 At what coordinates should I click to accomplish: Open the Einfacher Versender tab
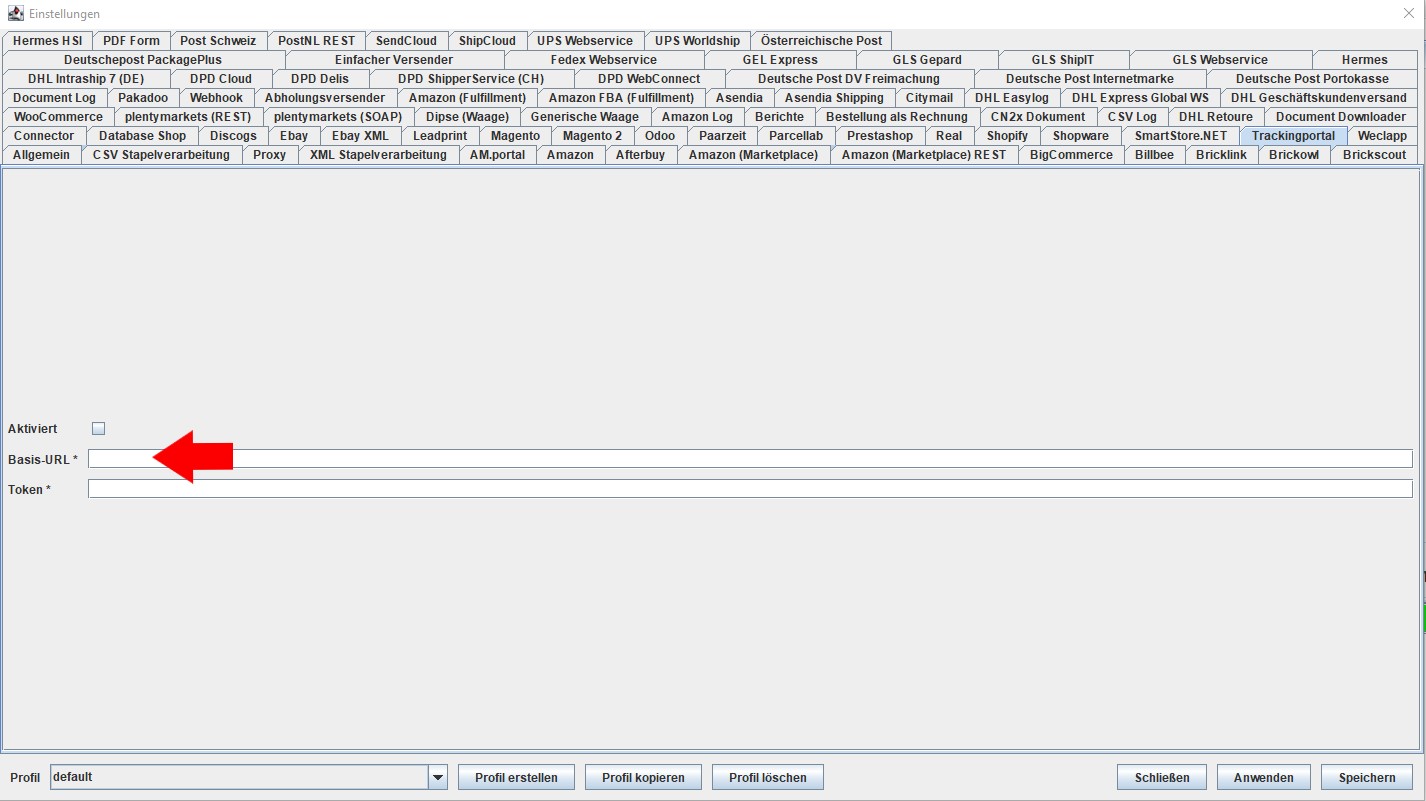[x=394, y=60]
